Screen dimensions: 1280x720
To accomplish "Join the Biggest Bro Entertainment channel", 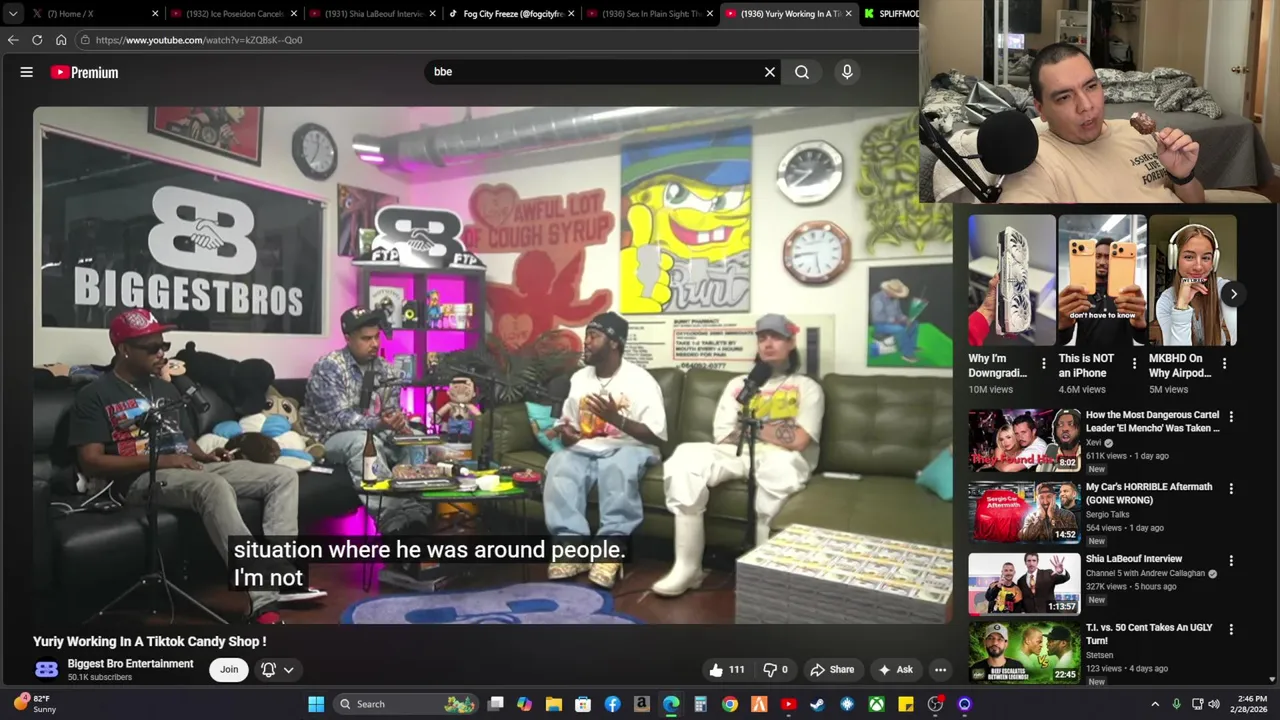I will coord(229,670).
